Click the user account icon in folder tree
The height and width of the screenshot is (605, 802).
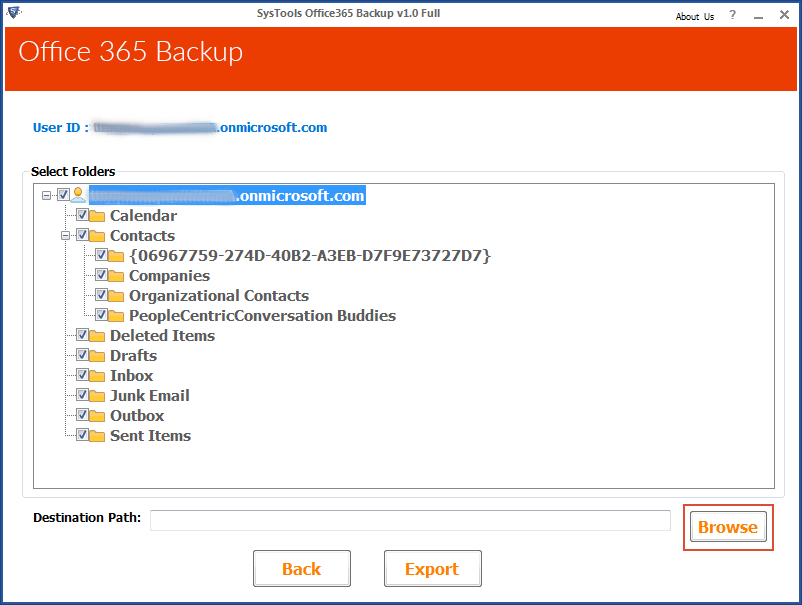click(78, 196)
